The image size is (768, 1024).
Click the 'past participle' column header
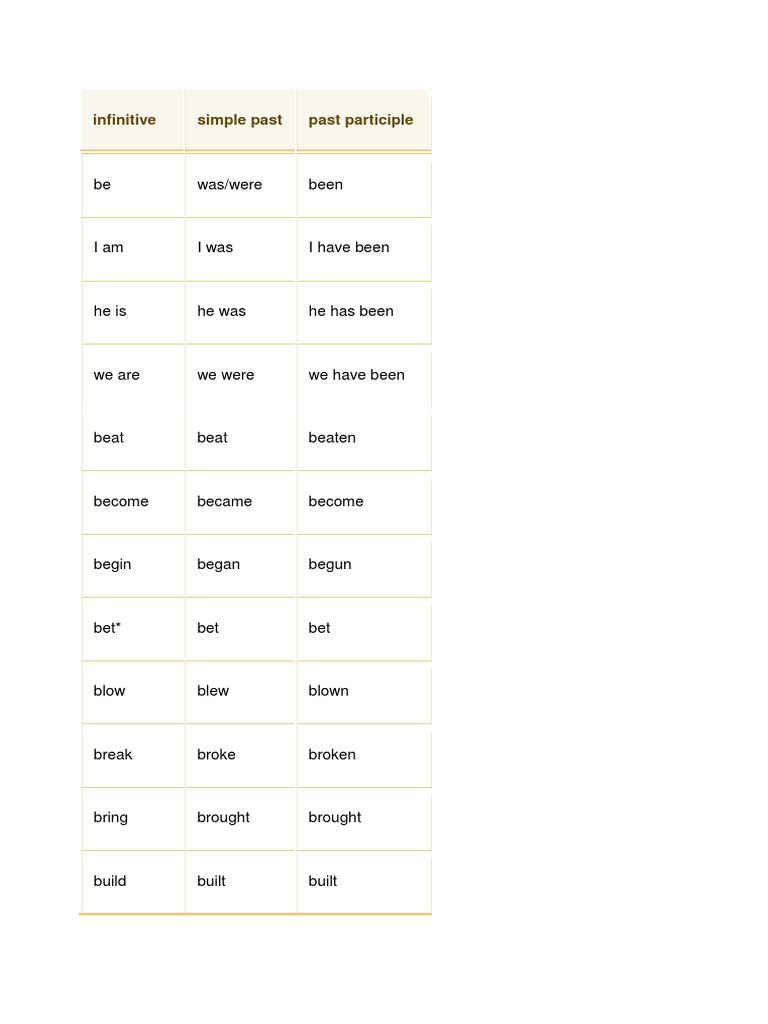pyautogui.click(x=360, y=120)
